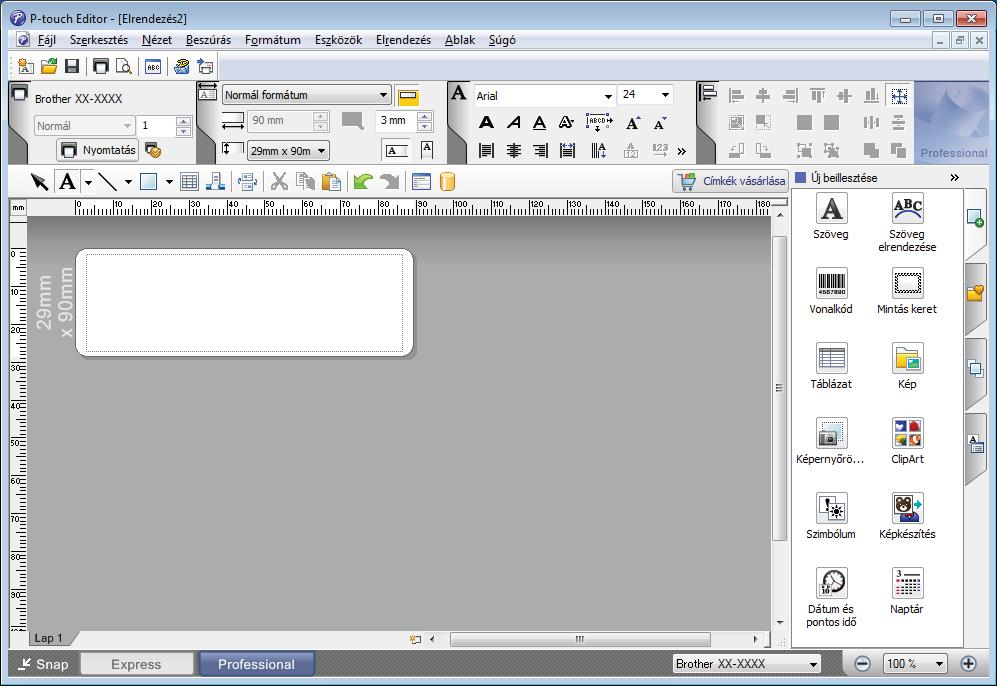Click the horizontal scrollbar thumb
Screen dimensions: 997x686
[580, 639]
